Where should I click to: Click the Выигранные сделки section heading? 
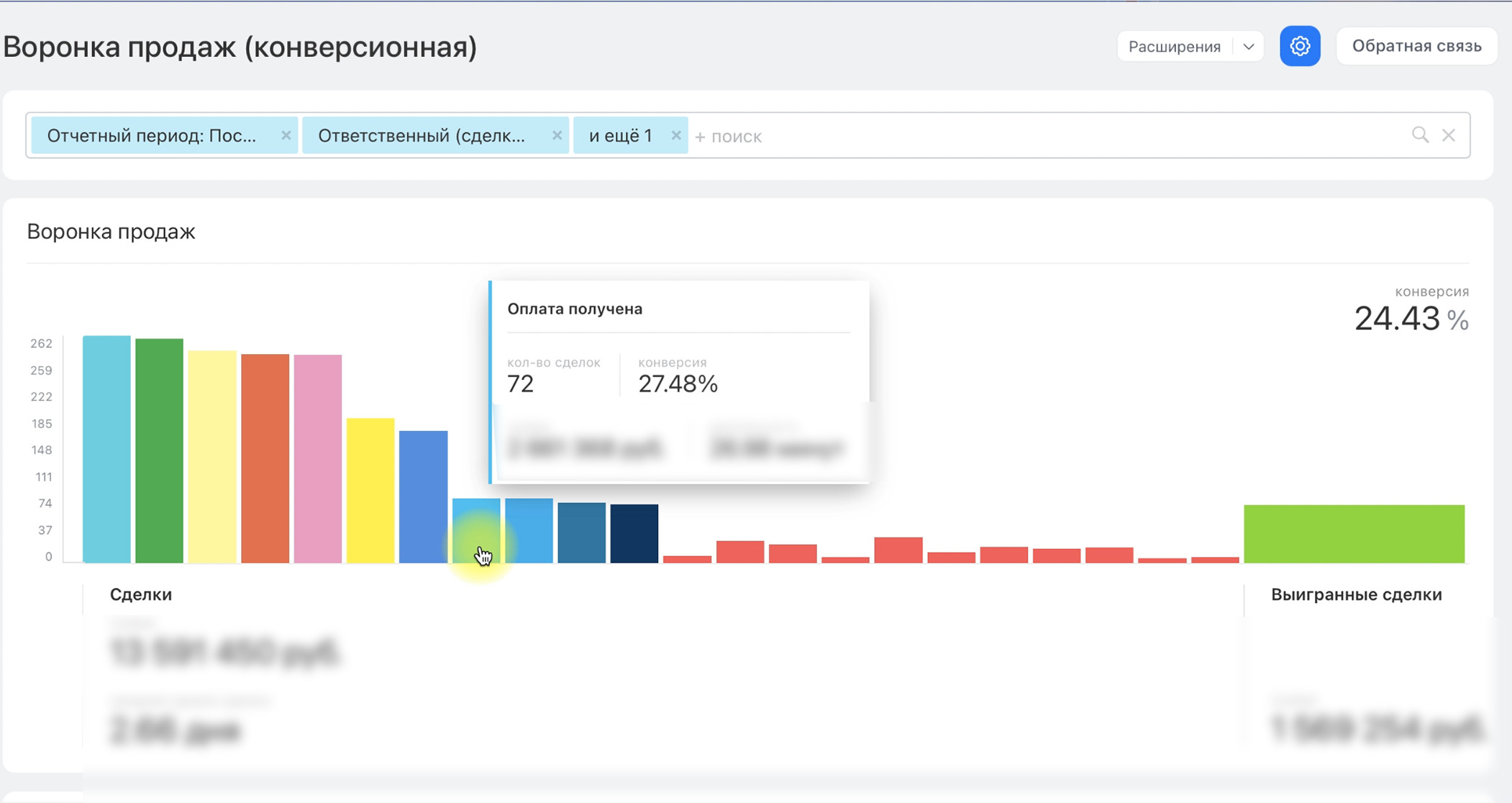click(1356, 594)
